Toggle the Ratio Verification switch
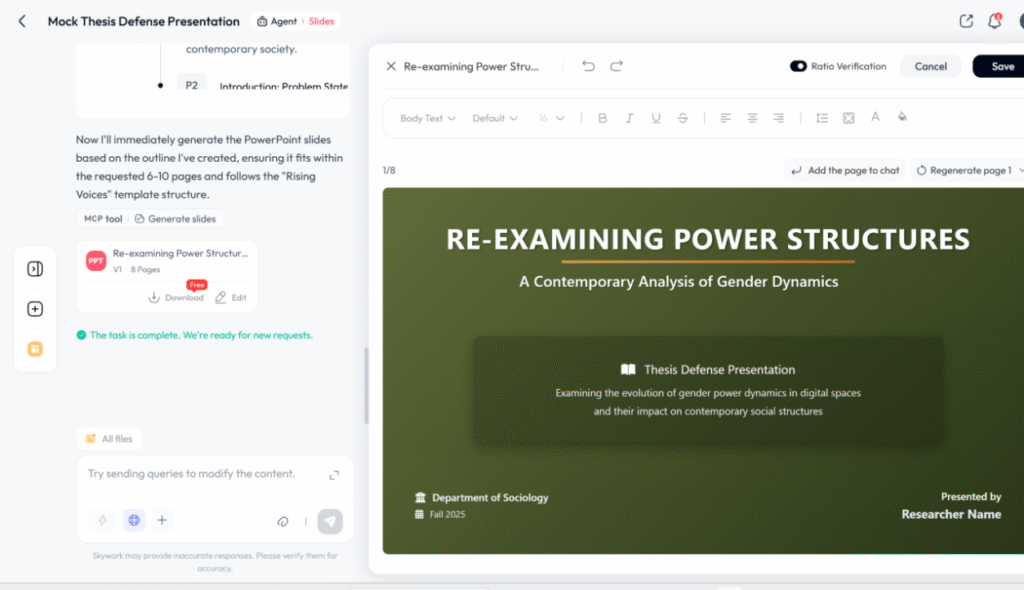Viewport: 1024px width, 590px height. pos(798,66)
